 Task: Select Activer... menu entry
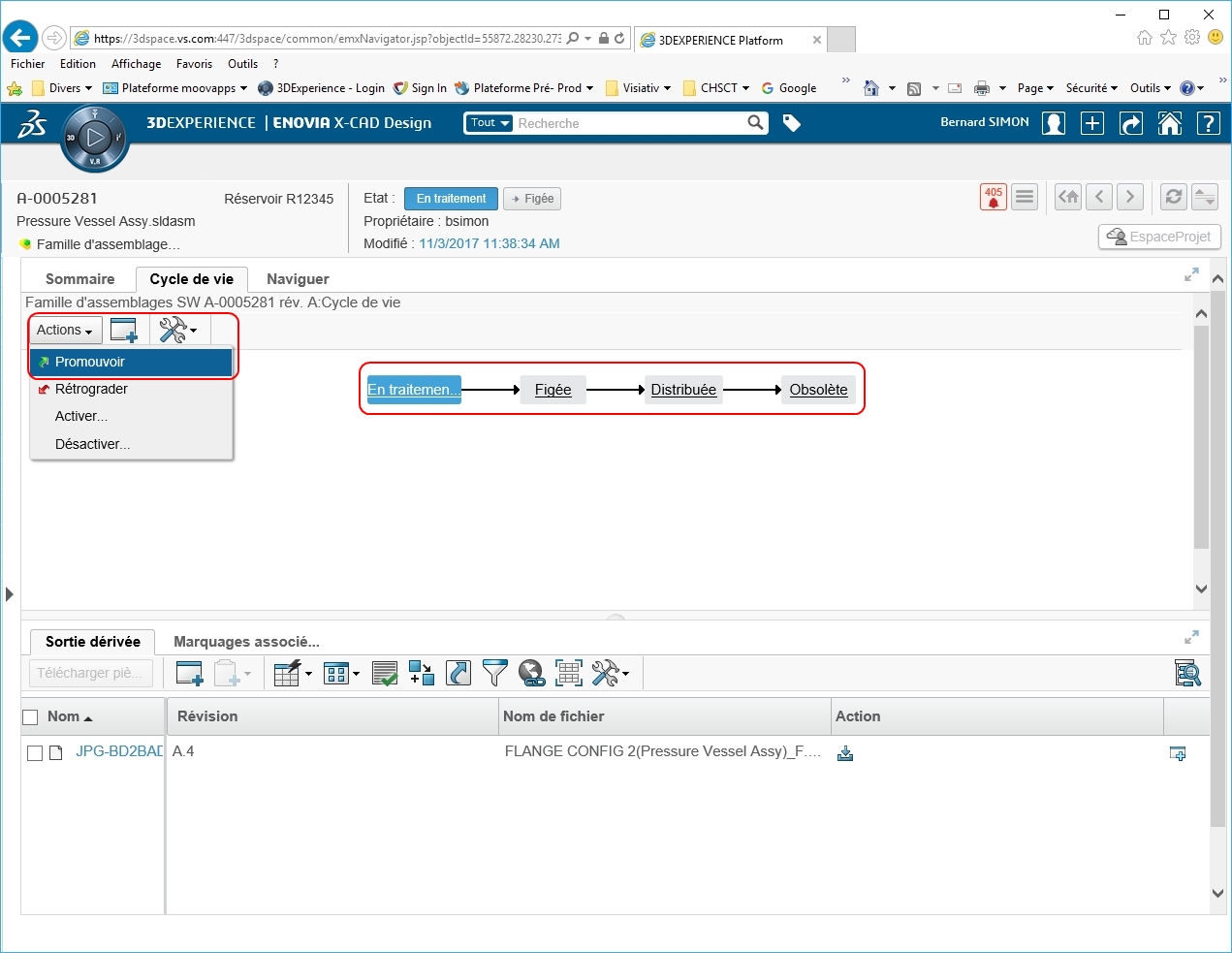coord(131,416)
